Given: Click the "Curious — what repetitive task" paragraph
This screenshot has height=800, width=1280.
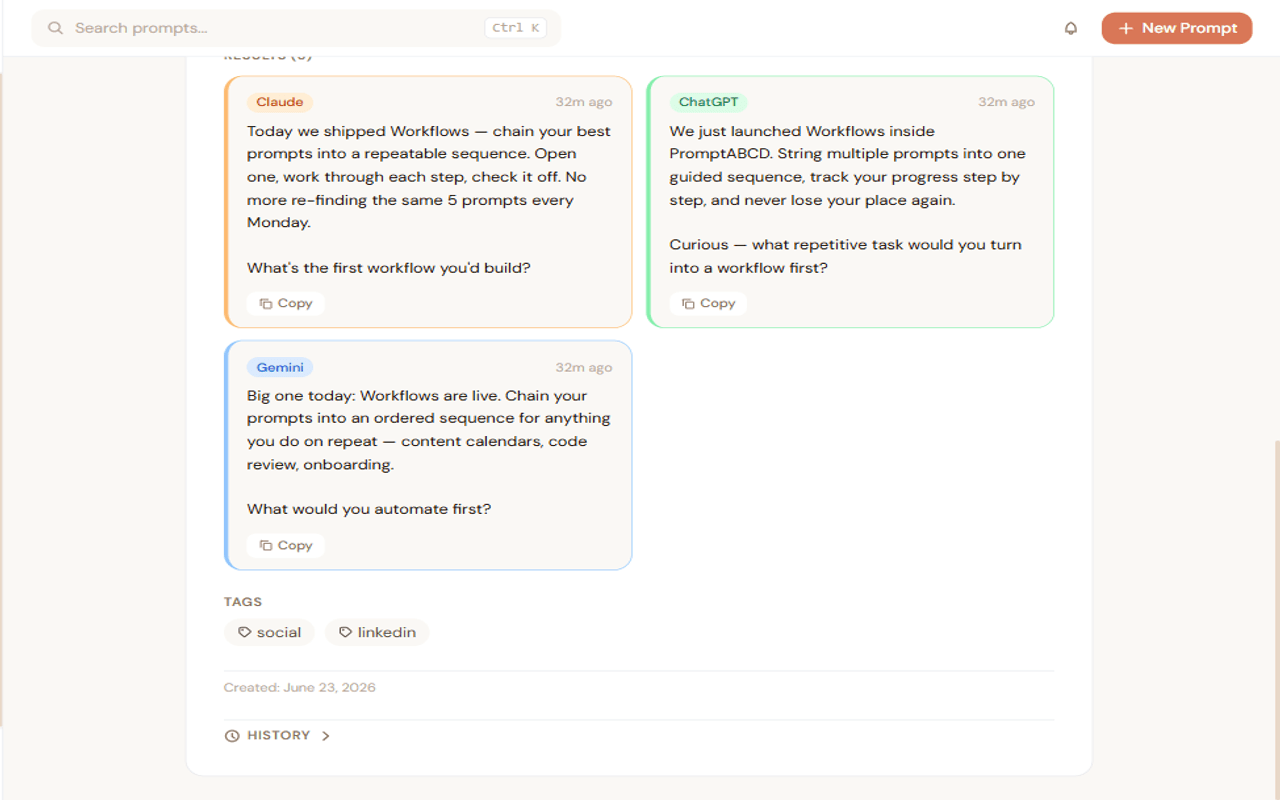Looking at the screenshot, I should (x=846, y=256).
